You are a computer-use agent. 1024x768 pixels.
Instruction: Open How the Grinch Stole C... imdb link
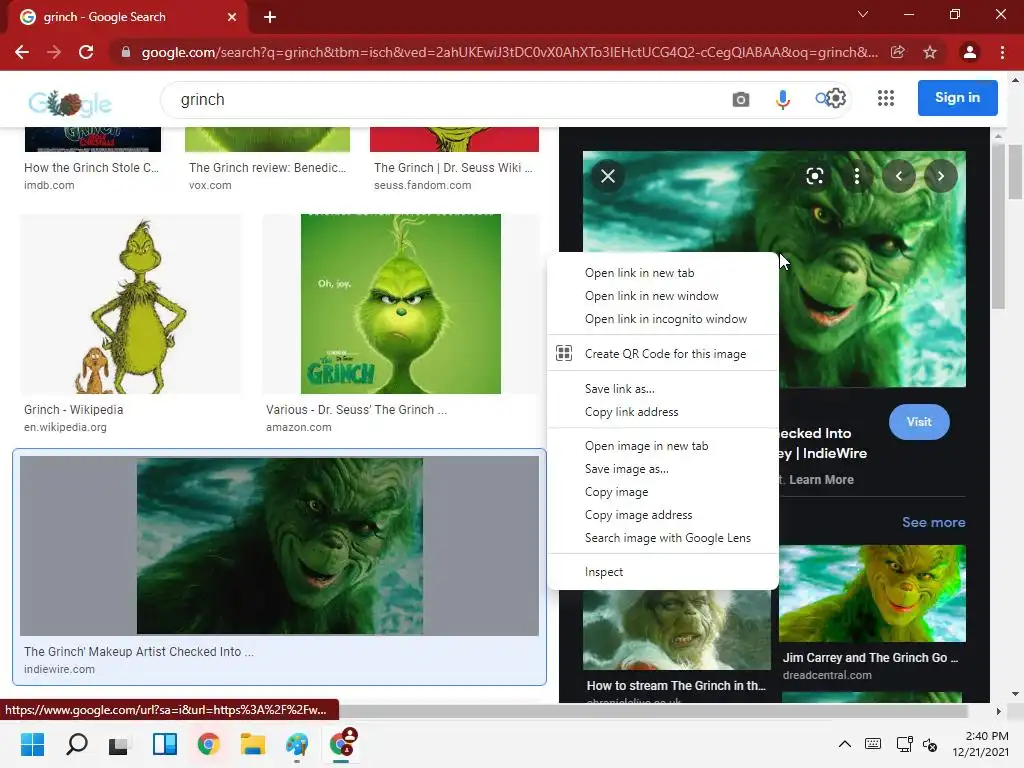pyautogui.click(x=91, y=168)
